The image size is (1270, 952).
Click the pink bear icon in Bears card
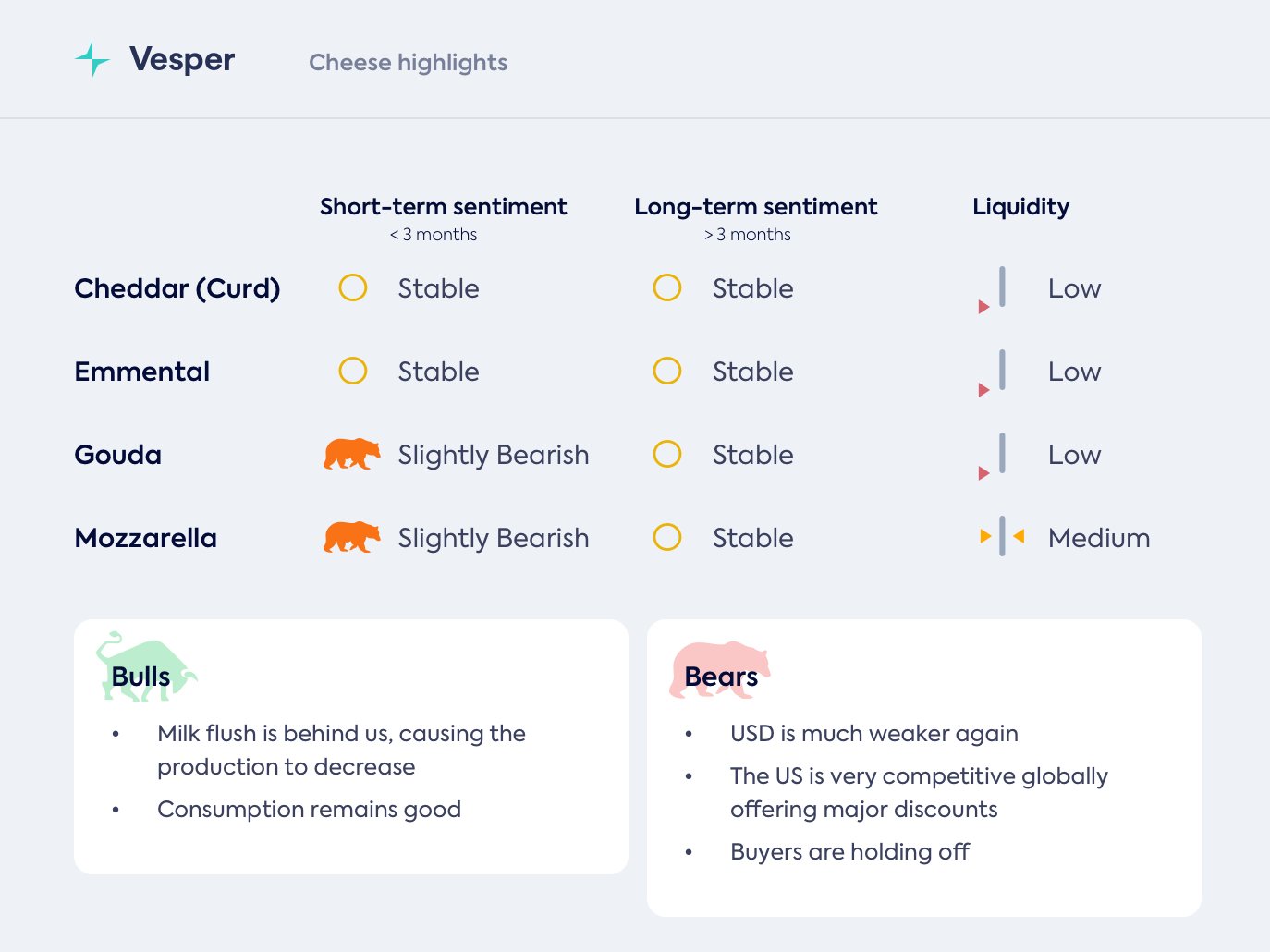(x=719, y=669)
